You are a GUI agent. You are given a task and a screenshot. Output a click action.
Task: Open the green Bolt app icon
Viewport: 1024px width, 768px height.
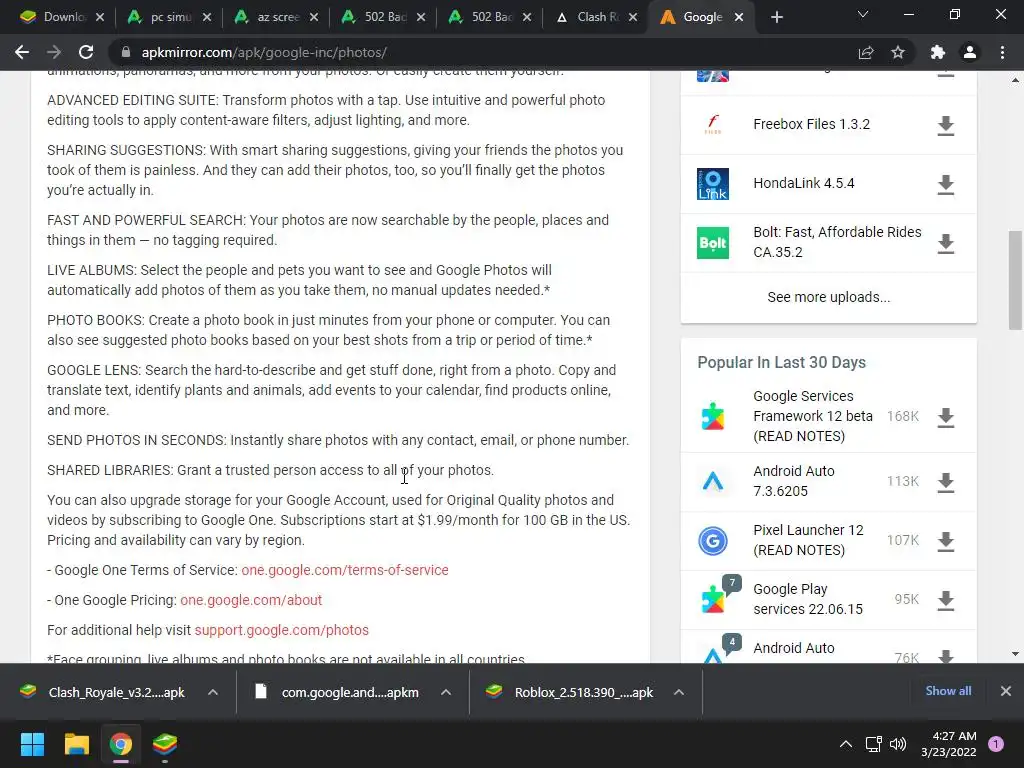click(x=712, y=243)
